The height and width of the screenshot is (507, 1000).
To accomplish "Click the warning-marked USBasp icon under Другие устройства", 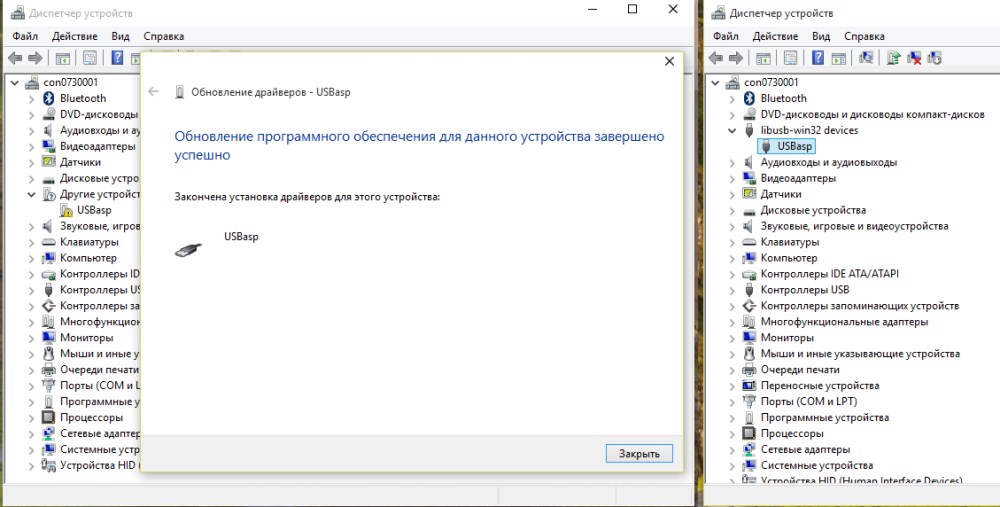I will click(66, 210).
